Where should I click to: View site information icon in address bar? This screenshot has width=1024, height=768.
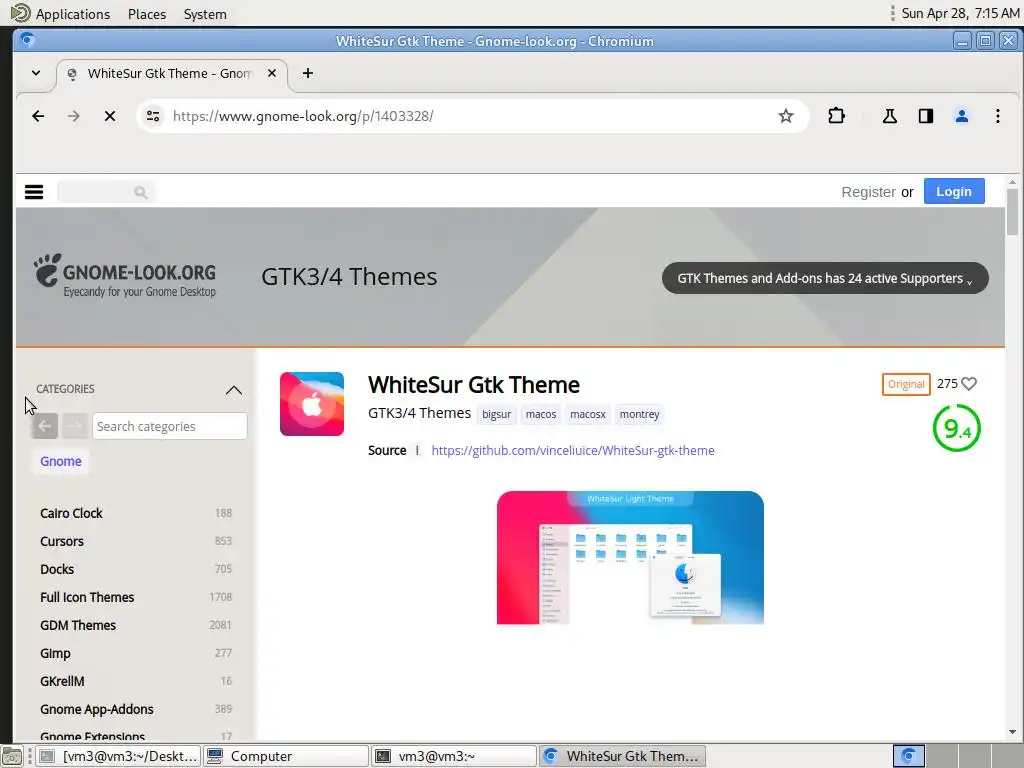pyautogui.click(x=153, y=116)
